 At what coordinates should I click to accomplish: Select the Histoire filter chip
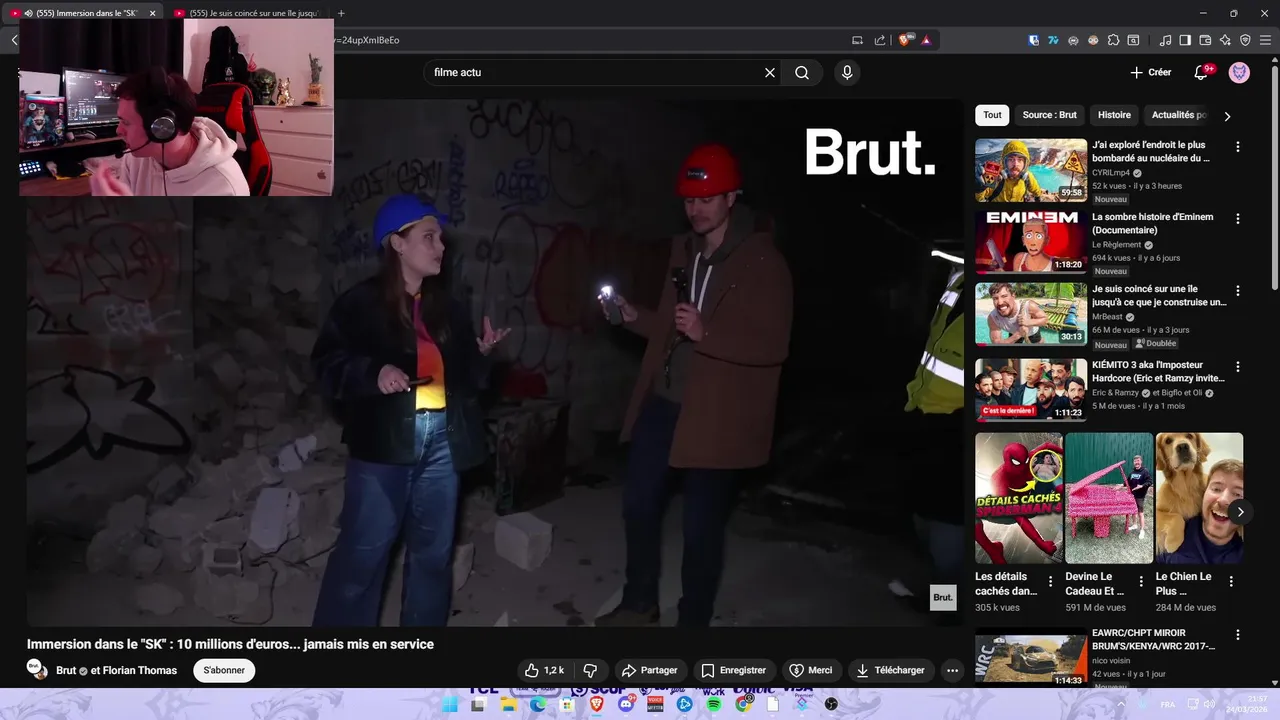coord(1114,115)
